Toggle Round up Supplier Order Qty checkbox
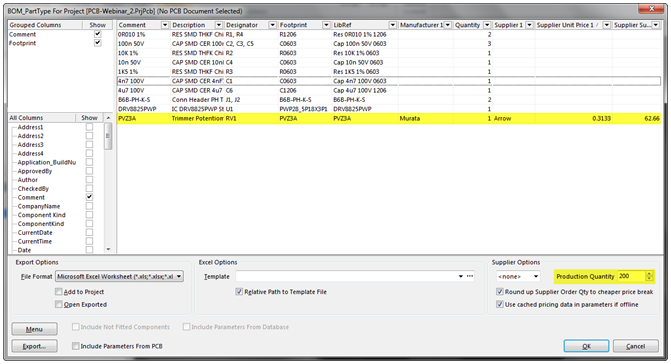Viewport: 671px width, 364px height. point(499,292)
